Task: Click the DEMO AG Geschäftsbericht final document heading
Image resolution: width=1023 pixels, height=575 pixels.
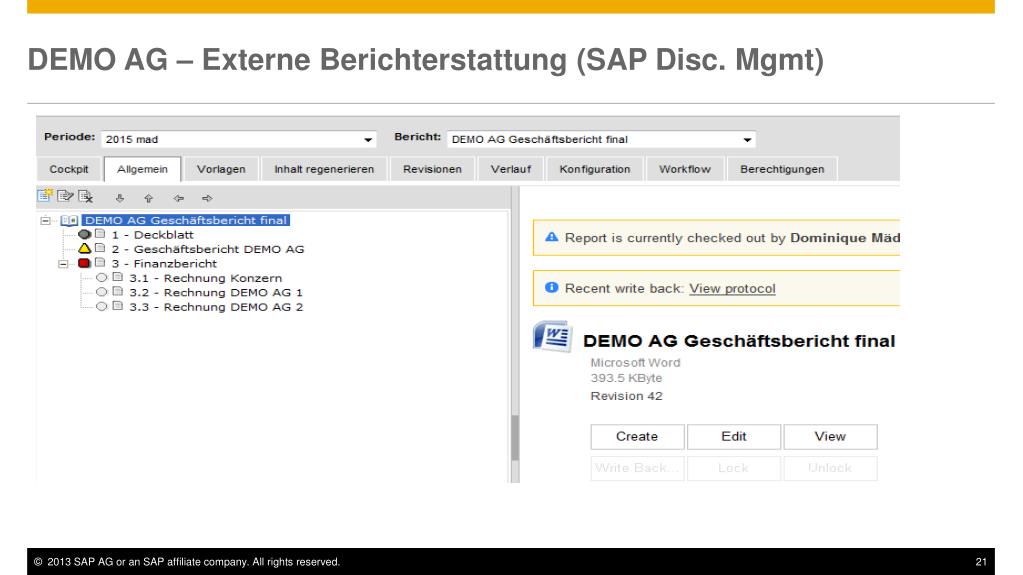Action: (739, 341)
